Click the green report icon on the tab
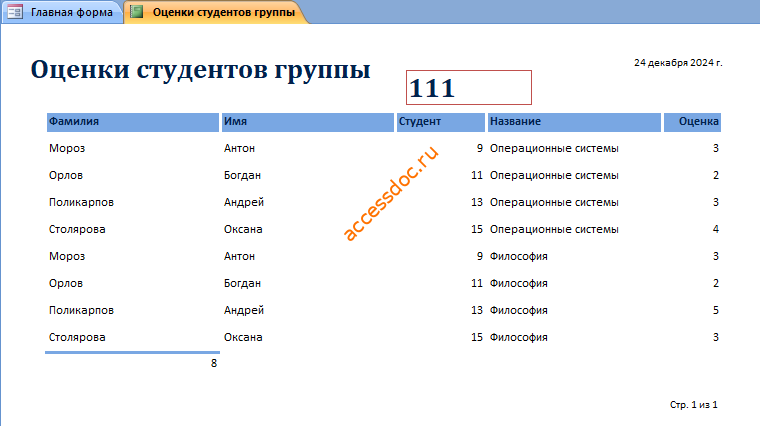The width and height of the screenshot is (760, 426). click(x=137, y=12)
